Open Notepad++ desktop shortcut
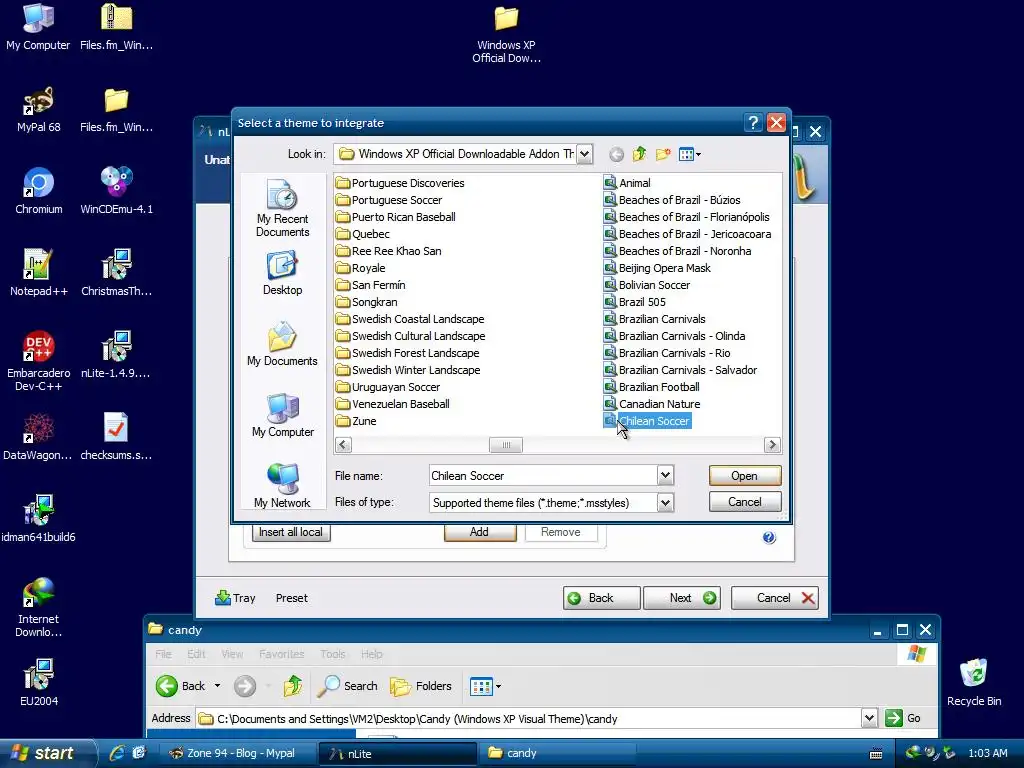 (38, 273)
